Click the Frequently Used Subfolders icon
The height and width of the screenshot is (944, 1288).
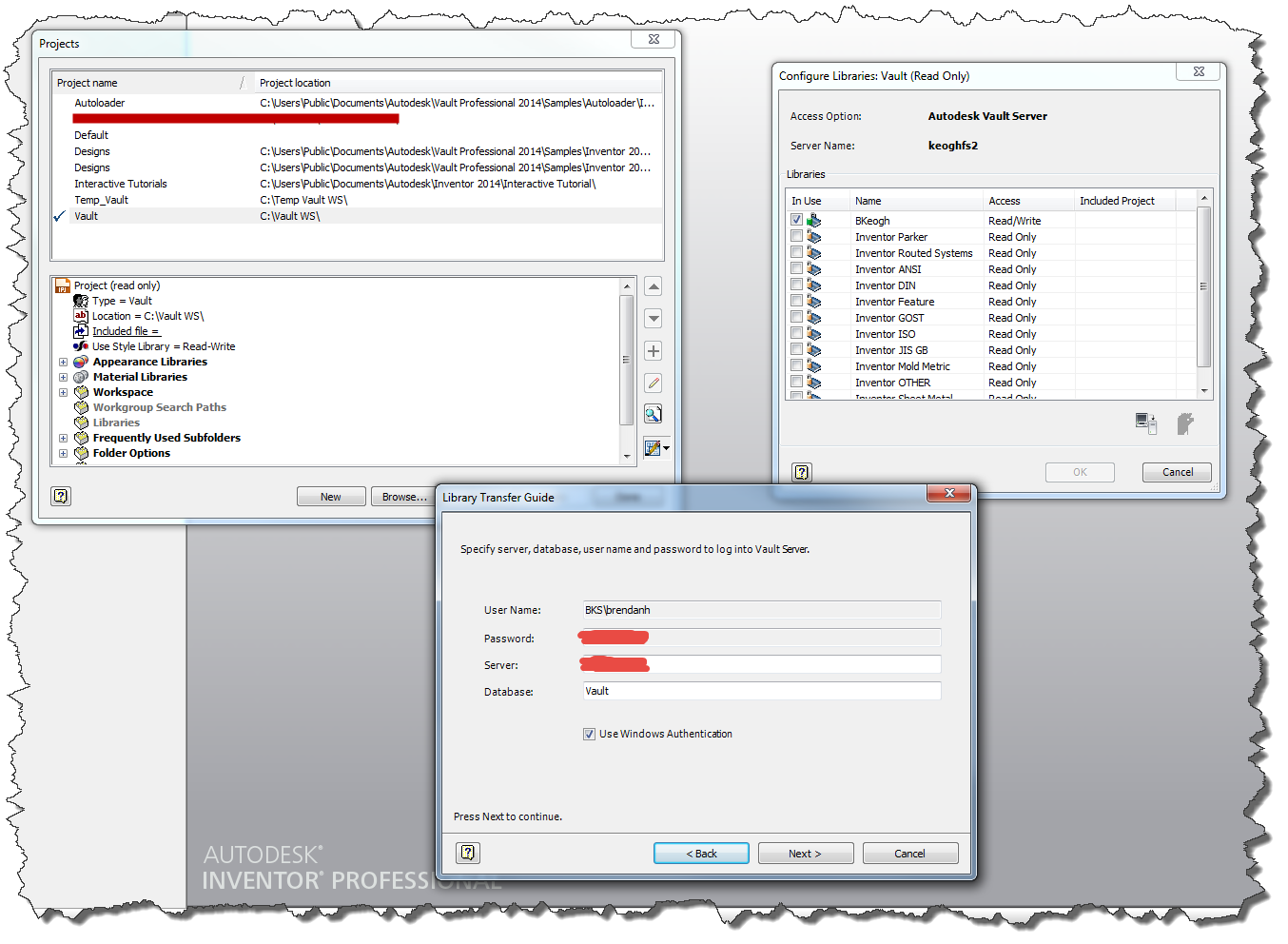coord(81,438)
